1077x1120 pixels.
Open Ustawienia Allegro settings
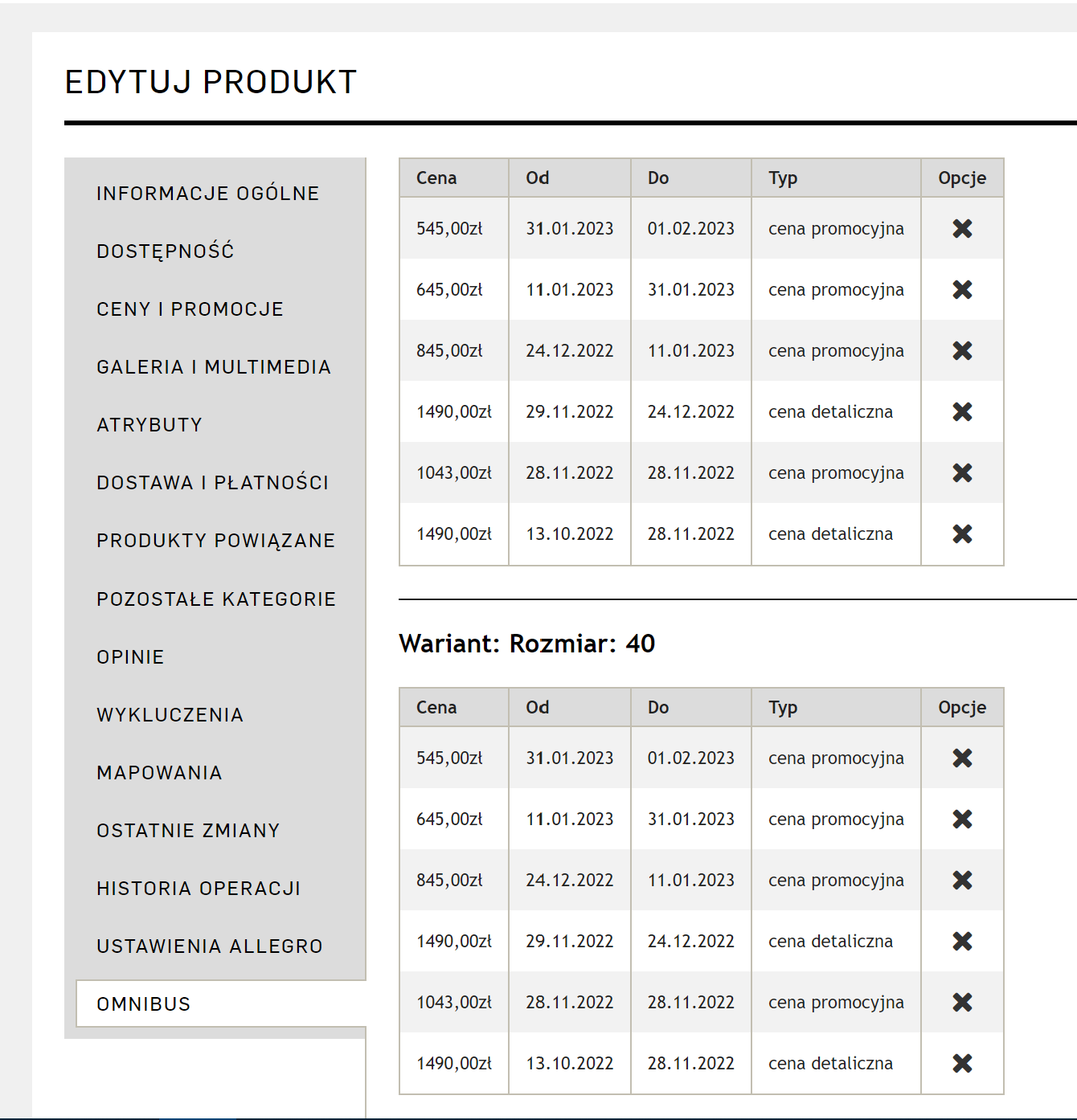[x=210, y=946]
